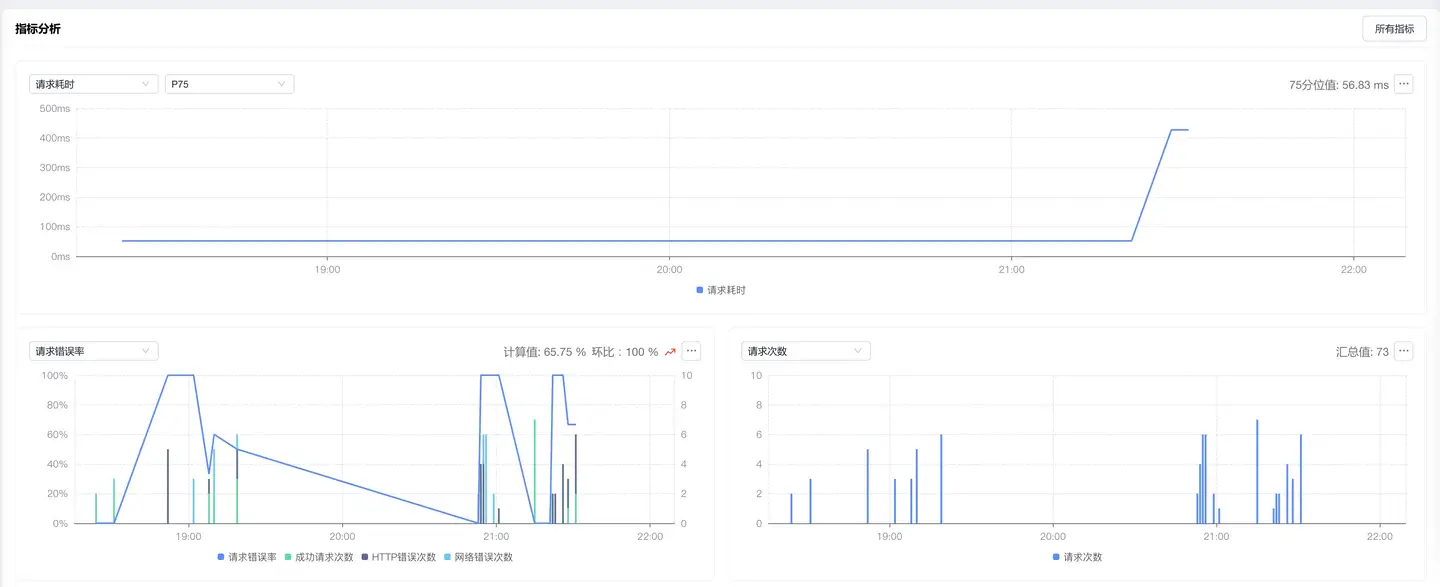
Task: Toggle the 请求错误率 legend series
Action: 247,557
